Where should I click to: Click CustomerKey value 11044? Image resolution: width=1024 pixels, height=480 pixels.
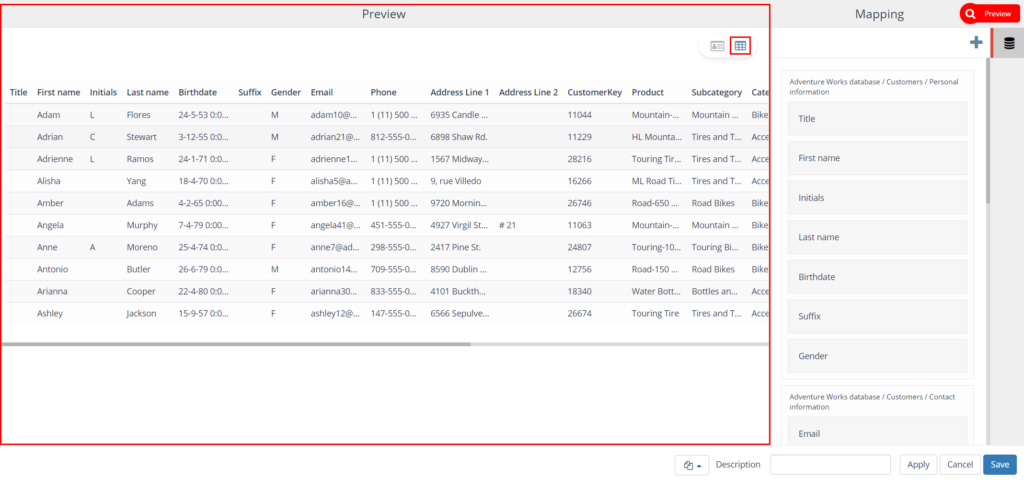580,115
